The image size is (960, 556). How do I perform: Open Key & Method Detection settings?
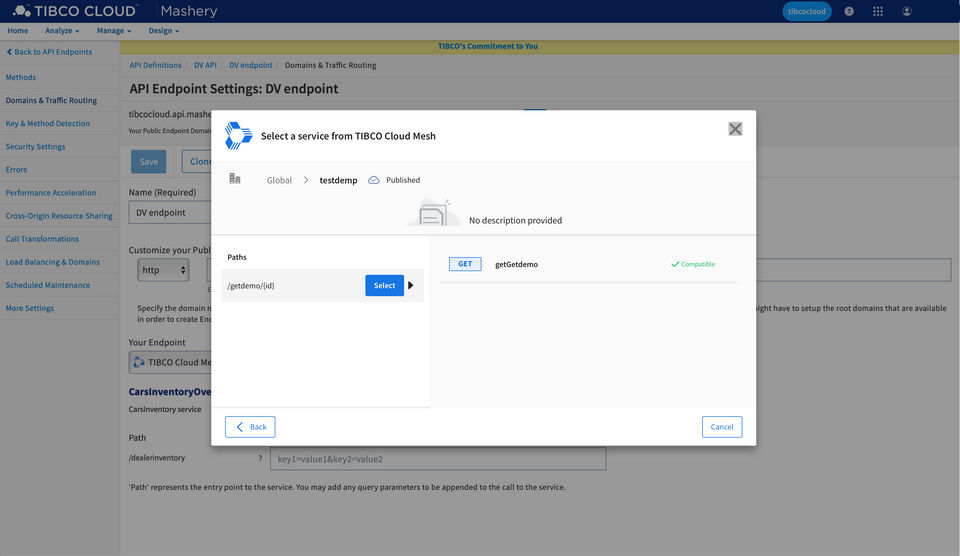pos(48,123)
